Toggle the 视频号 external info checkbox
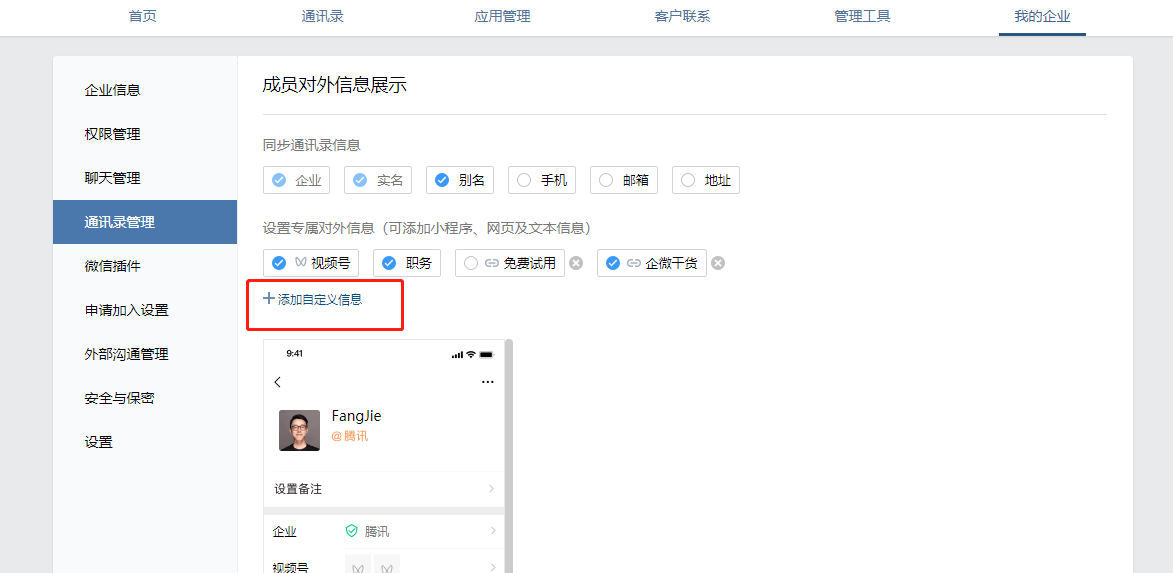The width and height of the screenshot is (1173, 573). tap(280, 263)
